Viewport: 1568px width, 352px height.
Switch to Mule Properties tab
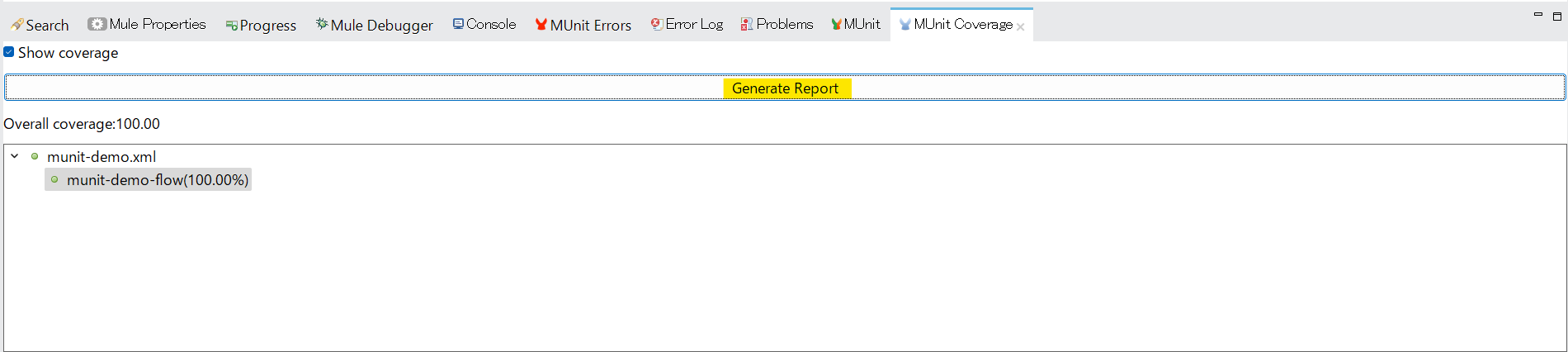pyautogui.click(x=147, y=25)
